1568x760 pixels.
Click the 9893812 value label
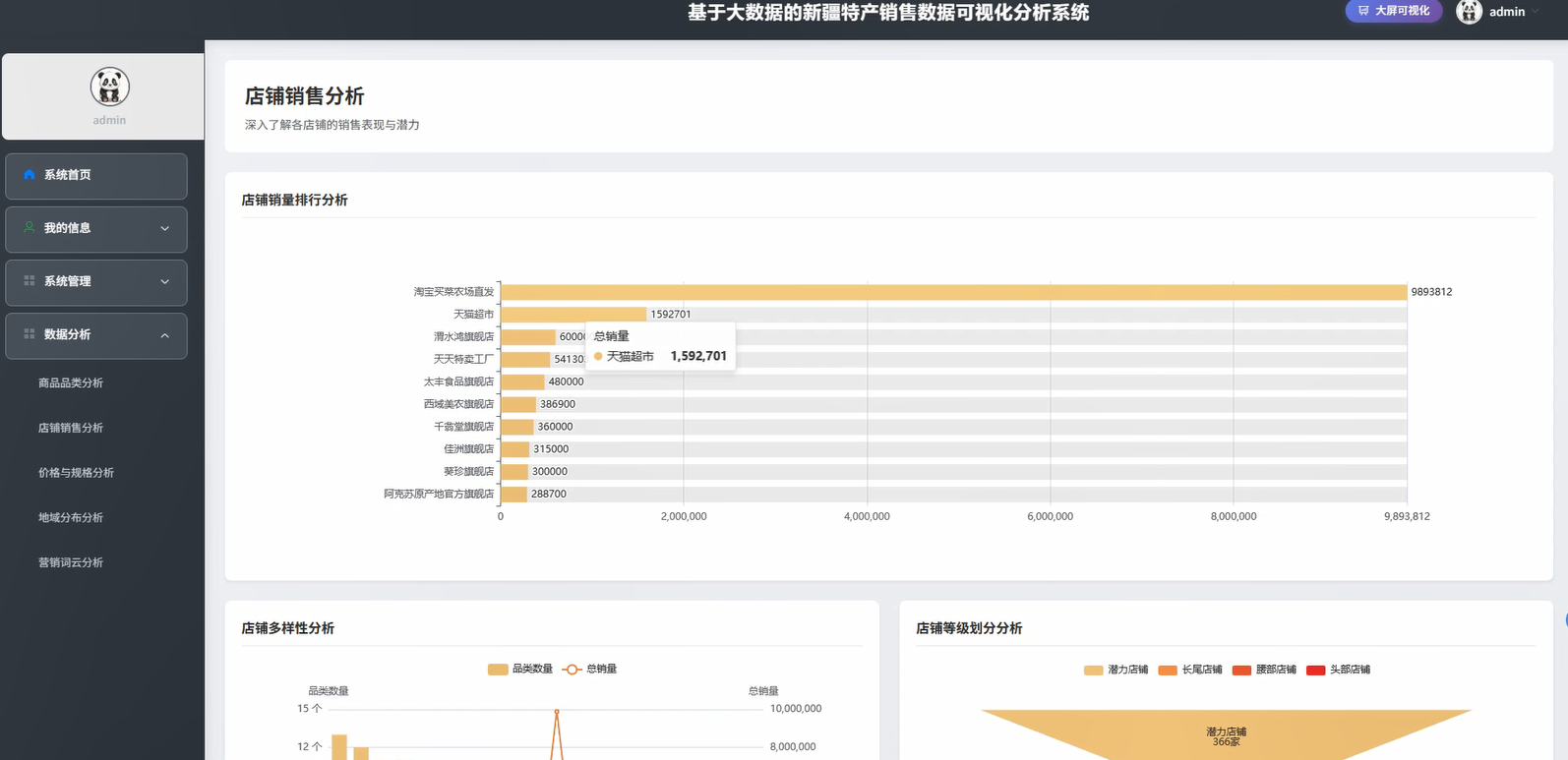(x=1431, y=292)
